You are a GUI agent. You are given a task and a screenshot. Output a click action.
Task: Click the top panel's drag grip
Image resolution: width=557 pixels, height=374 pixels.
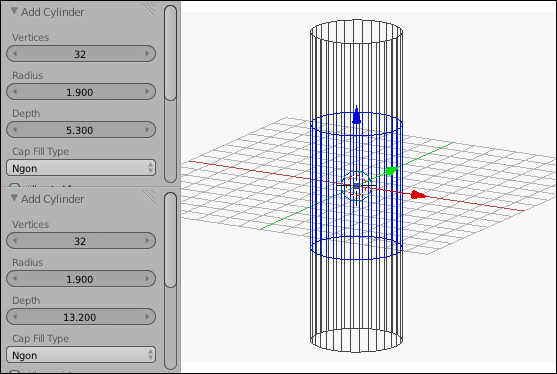point(150,10)
